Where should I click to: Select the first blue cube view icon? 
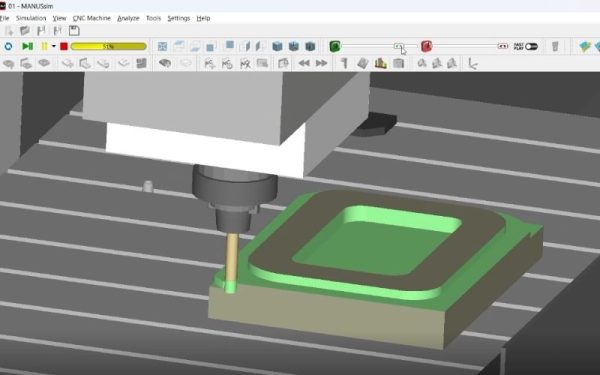point(277,47)
